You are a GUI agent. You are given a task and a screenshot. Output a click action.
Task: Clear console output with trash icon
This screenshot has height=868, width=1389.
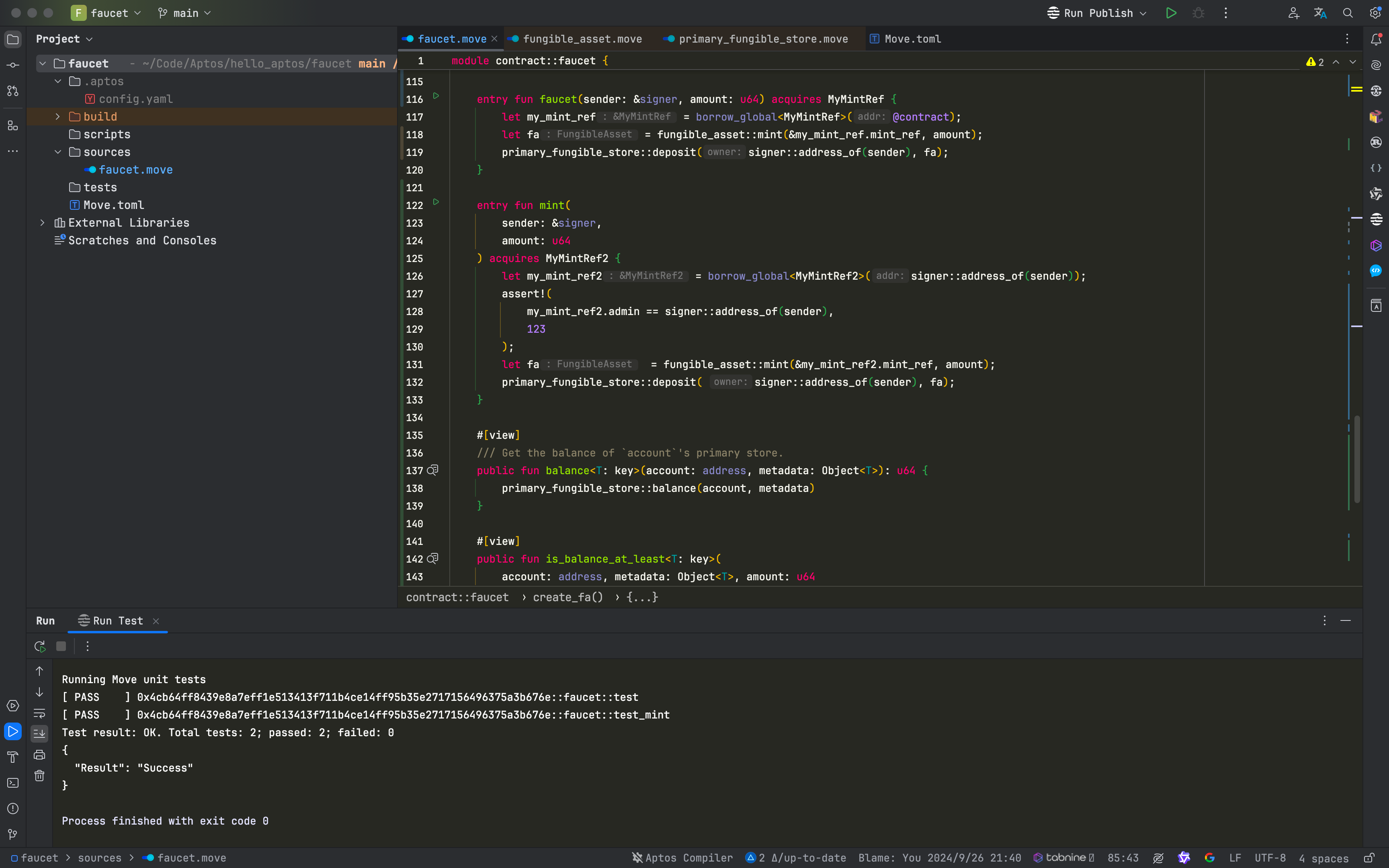tap(39, 776)
